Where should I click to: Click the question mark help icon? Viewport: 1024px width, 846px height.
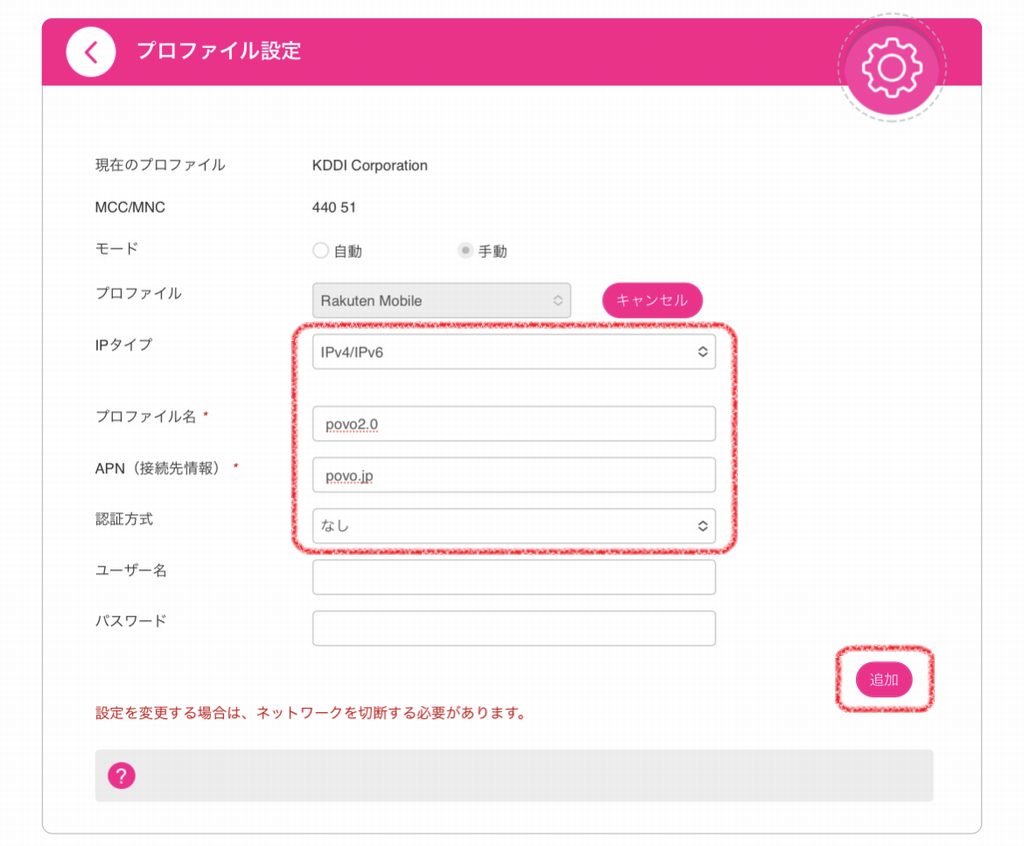click(x=121, y=775)
